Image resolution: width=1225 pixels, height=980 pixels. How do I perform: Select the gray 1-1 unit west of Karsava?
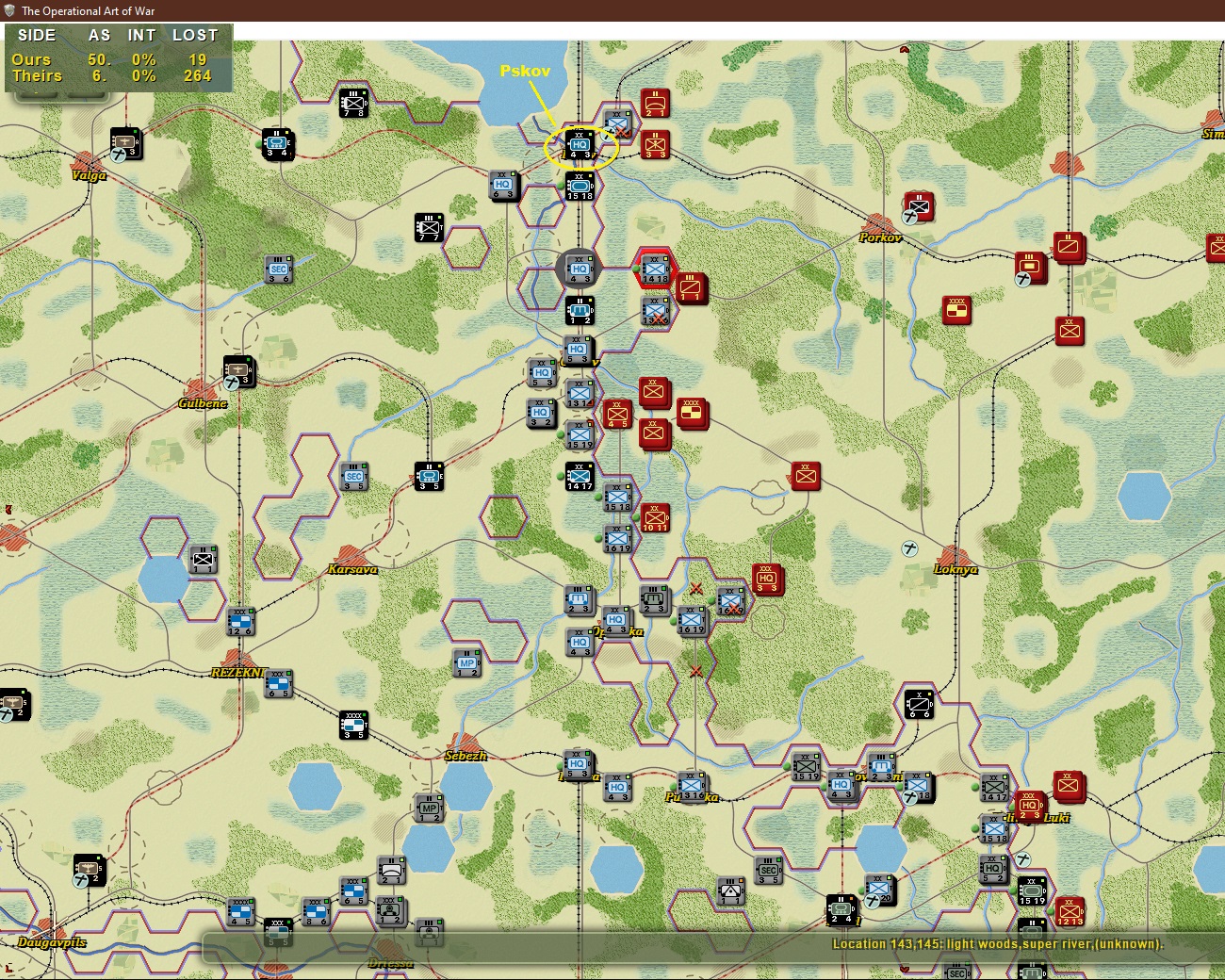click(x=204, y=559)
